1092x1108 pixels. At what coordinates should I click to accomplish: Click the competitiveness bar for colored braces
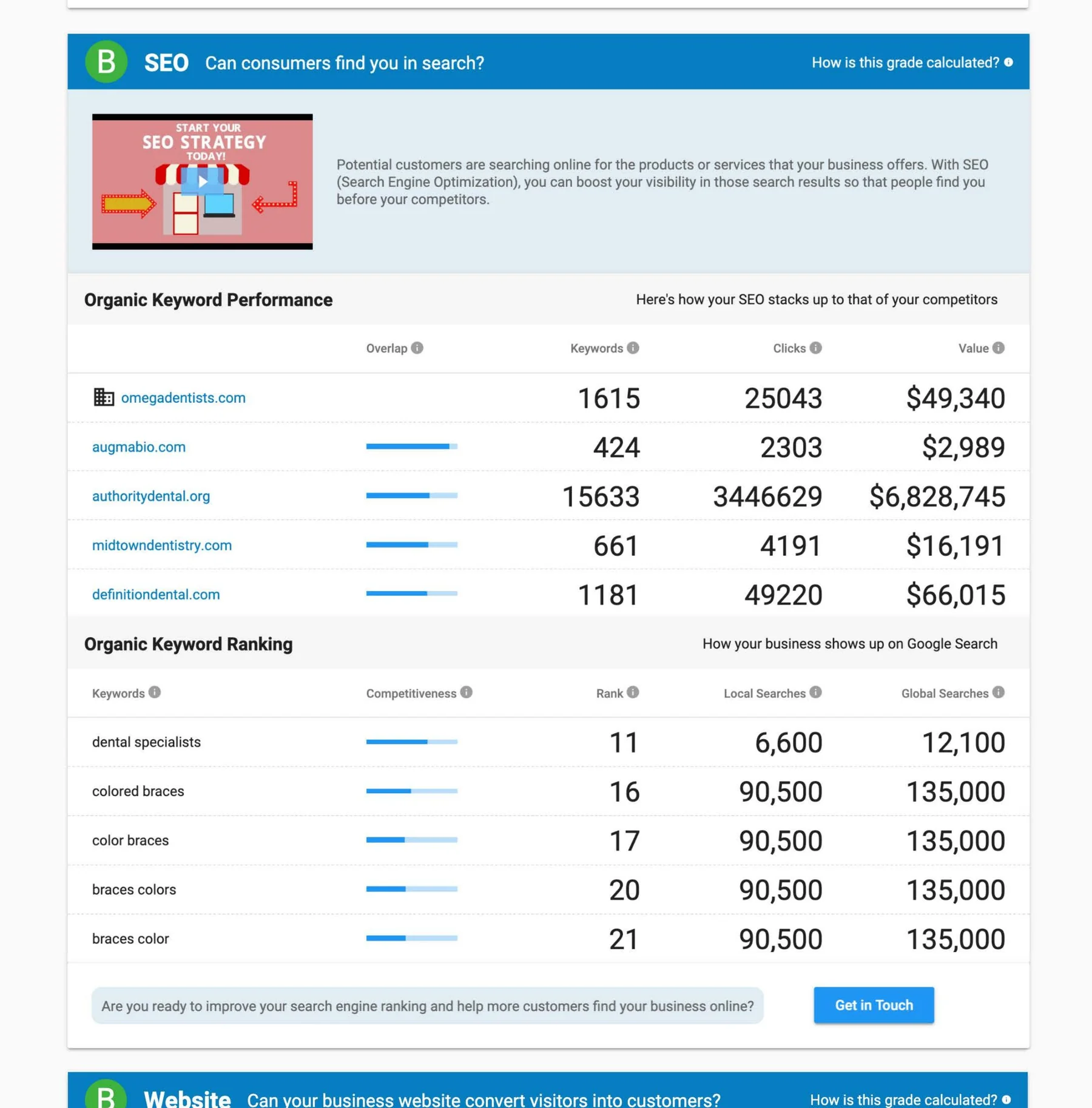click(x=412, y=791)
